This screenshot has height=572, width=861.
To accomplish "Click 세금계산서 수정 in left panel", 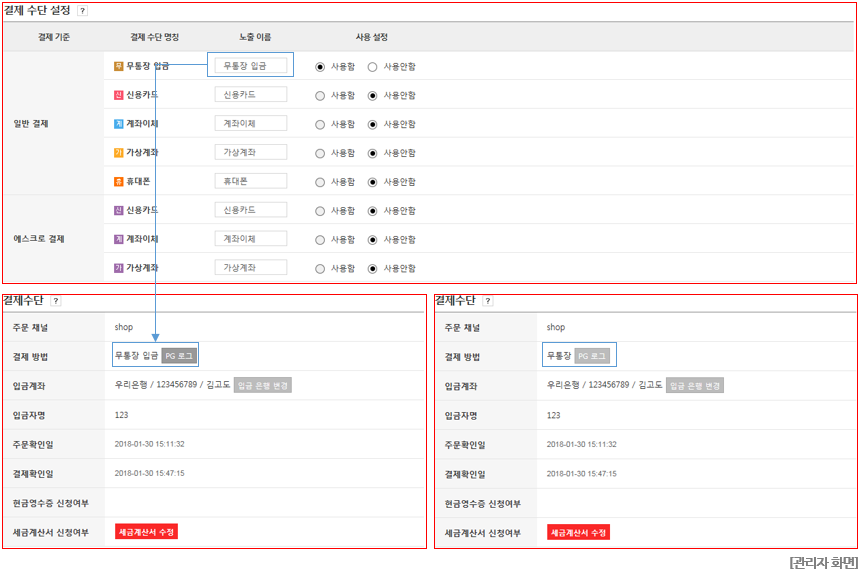I will pyautogui.click(x=147, y=532).
